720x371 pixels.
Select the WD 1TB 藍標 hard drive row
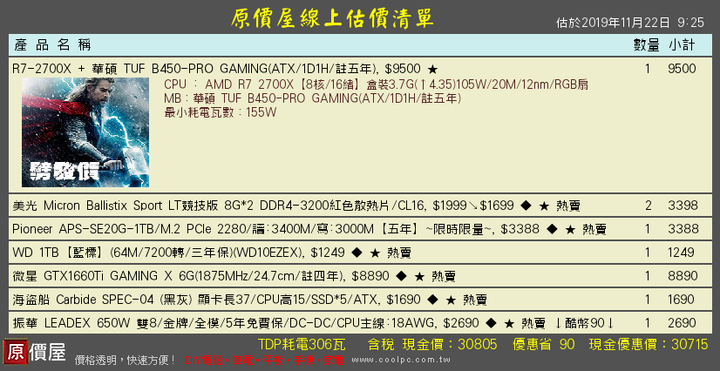(x=360, y=253)
